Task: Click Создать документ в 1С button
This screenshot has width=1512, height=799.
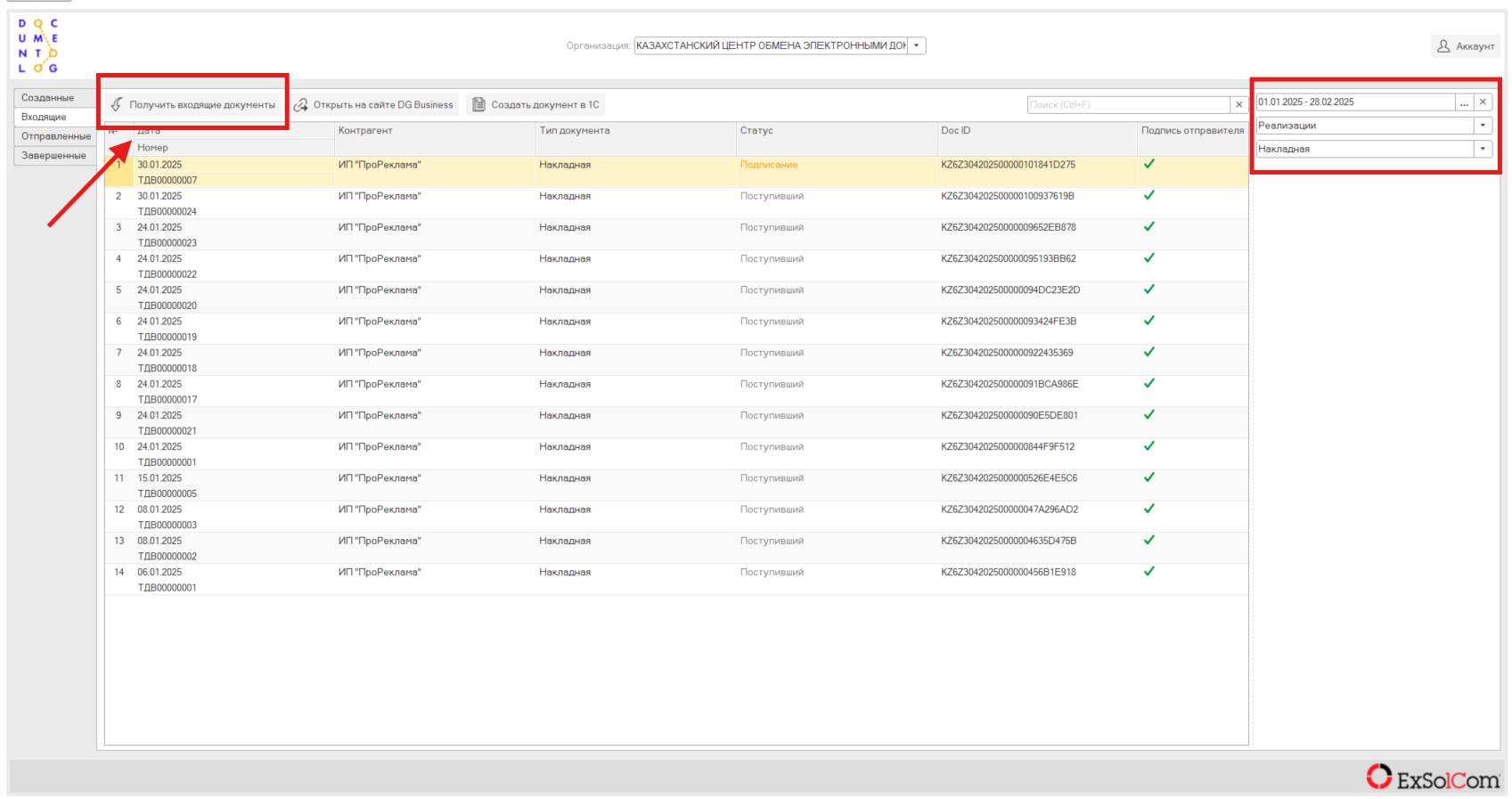Action: [535, 105]
